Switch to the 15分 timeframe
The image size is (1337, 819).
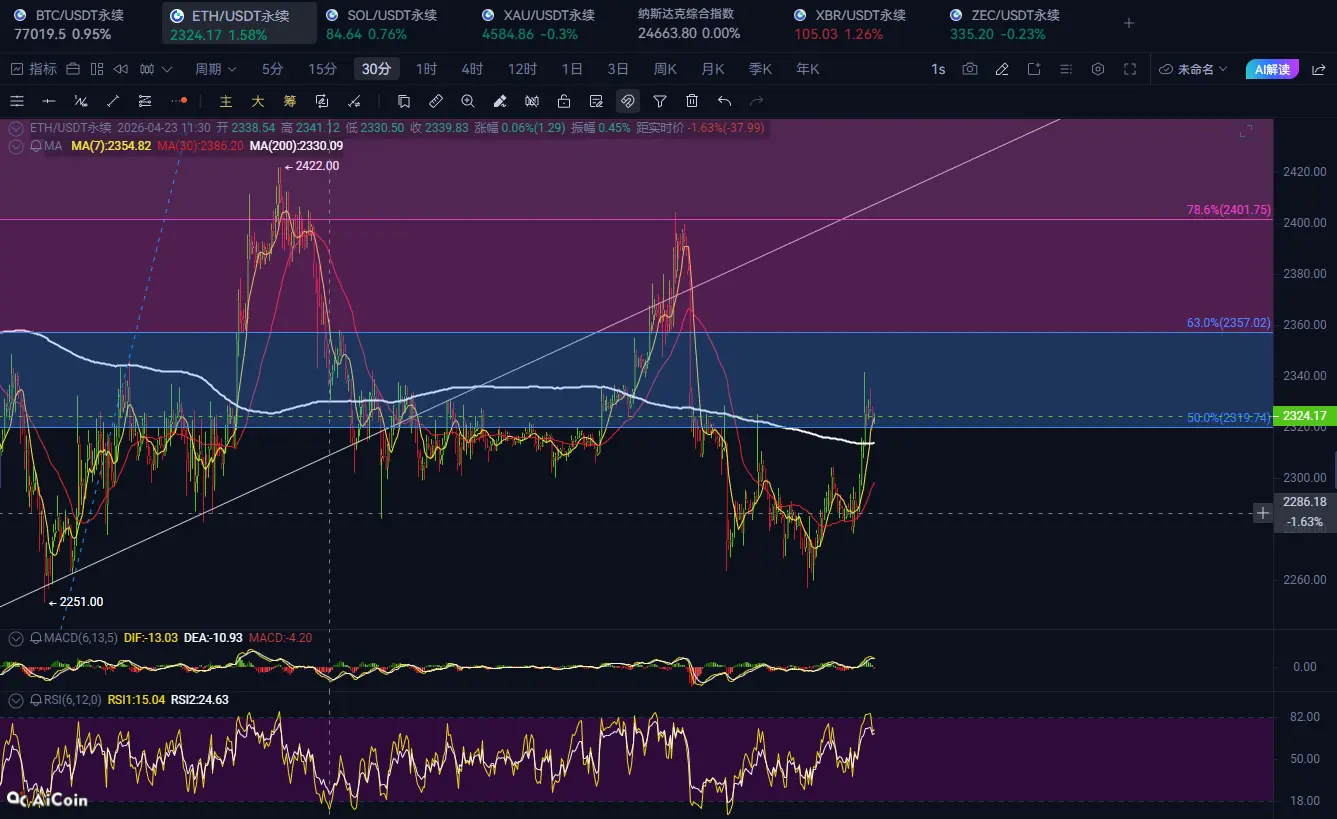coord(323,69)
